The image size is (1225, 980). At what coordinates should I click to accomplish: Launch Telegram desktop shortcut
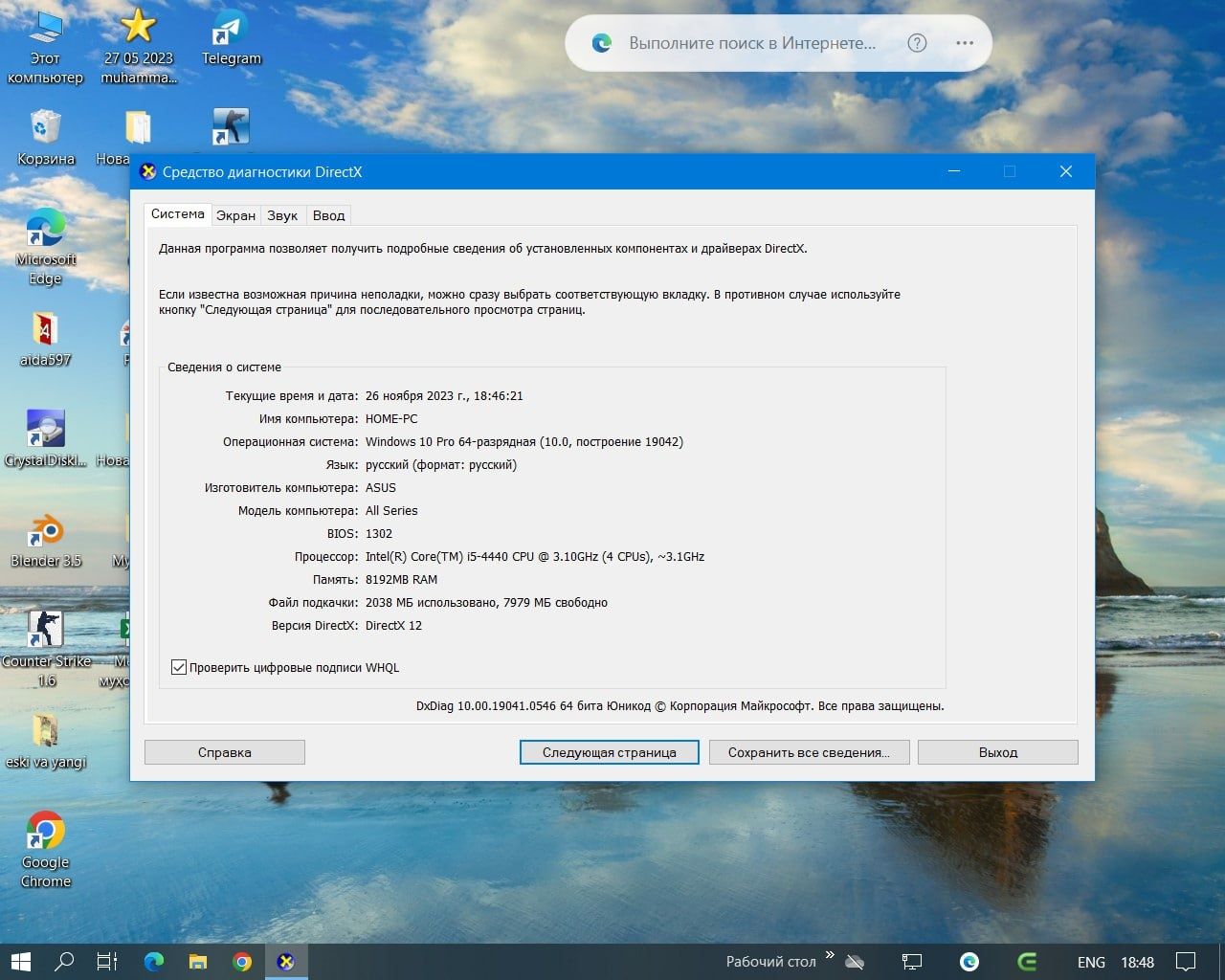[231, 38]
